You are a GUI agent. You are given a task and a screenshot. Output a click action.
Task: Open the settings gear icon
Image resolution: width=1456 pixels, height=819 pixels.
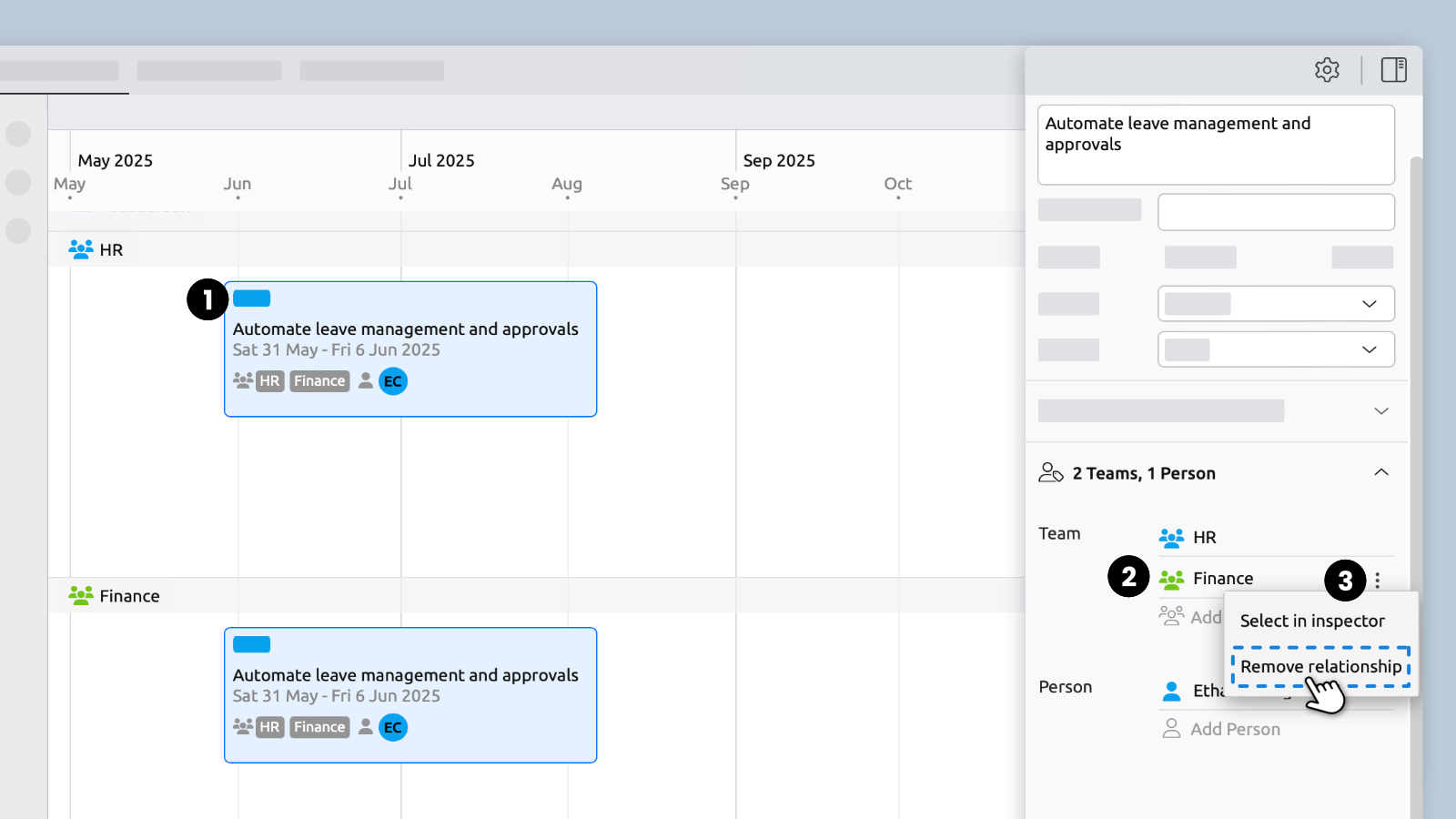(1327, 70)
